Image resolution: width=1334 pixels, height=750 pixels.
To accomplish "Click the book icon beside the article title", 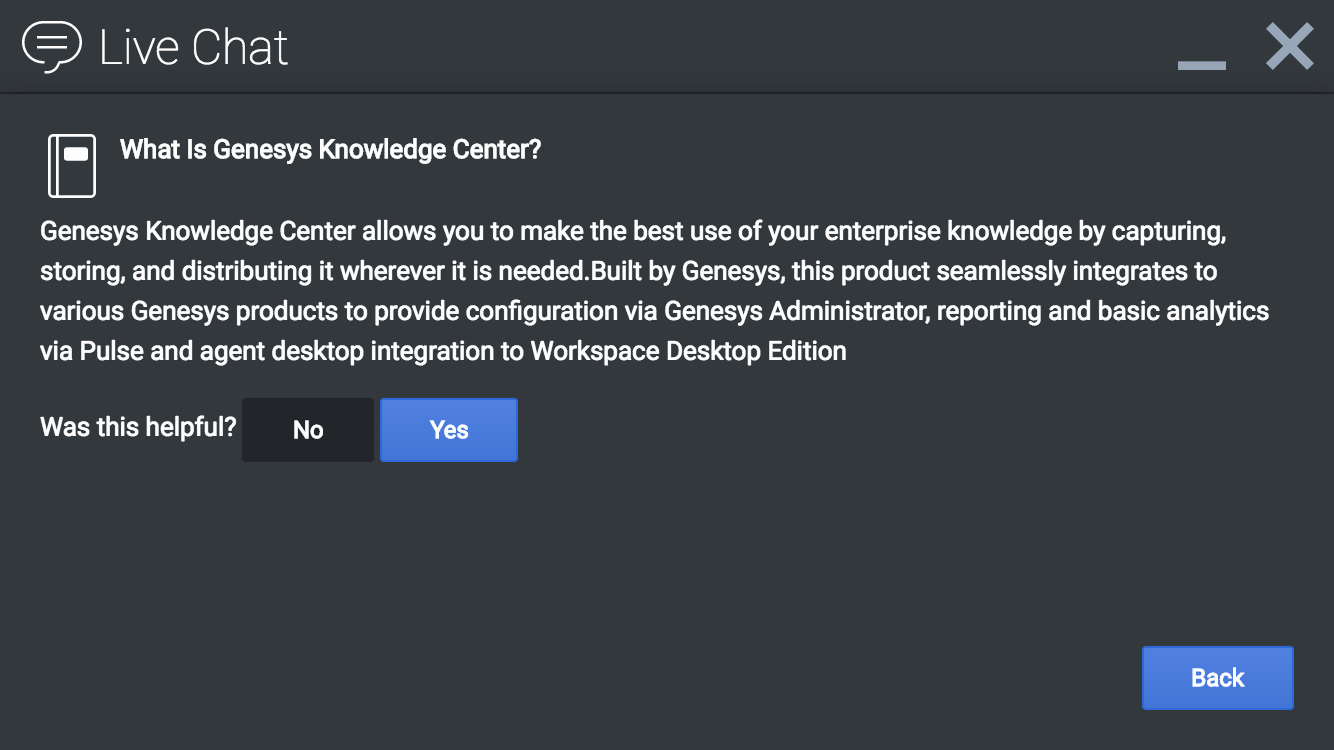I will point(72,165).
